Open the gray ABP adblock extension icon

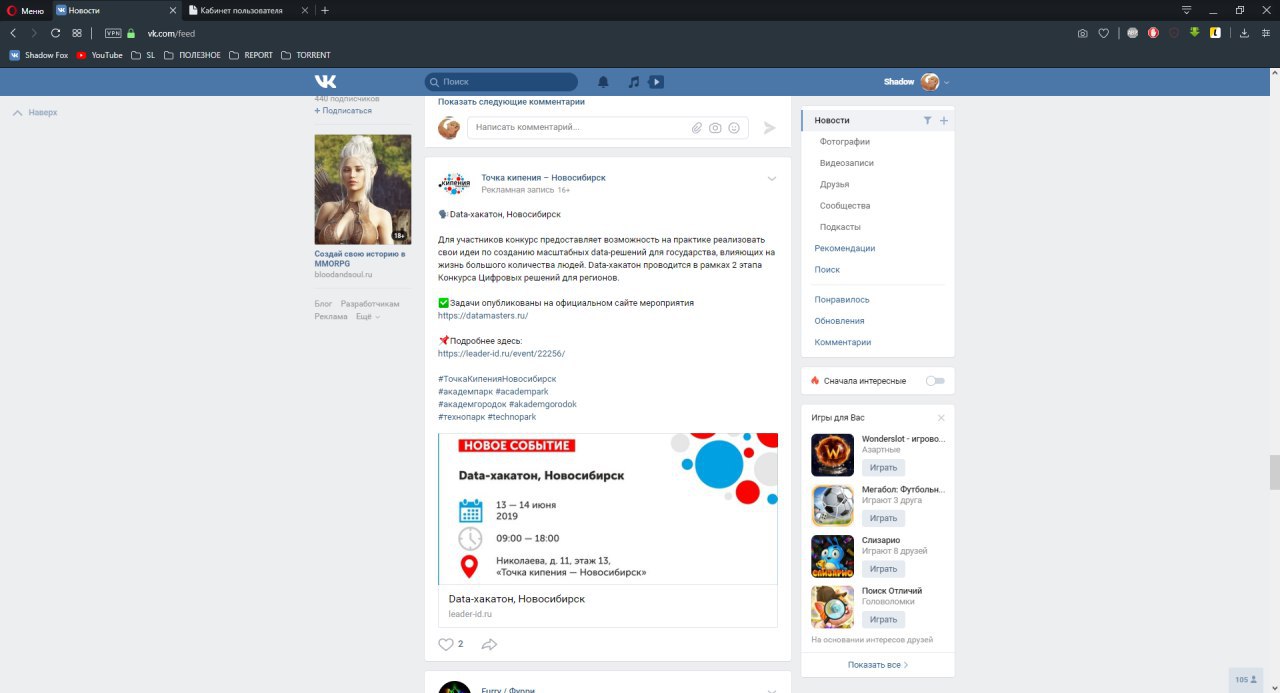pyautogui.click(x=1132, y=33)
